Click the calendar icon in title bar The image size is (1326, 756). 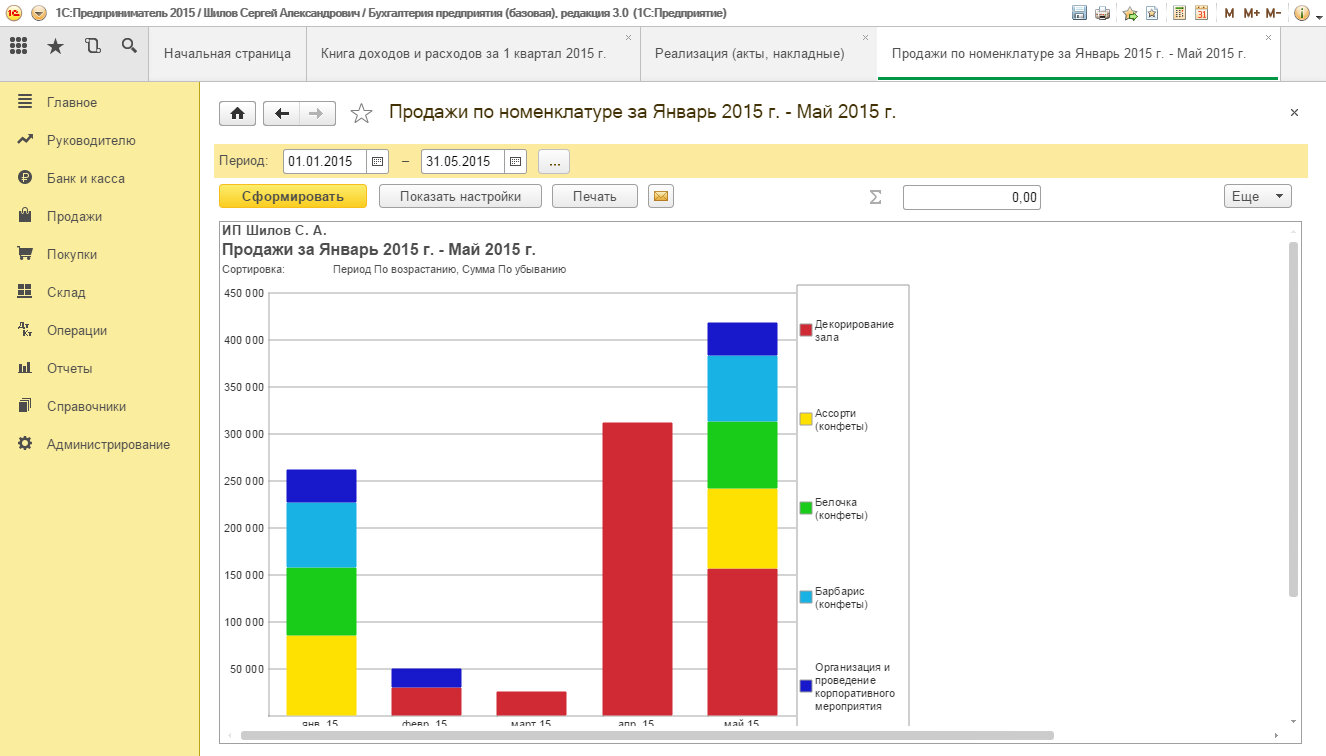(x=1201, y=13)
